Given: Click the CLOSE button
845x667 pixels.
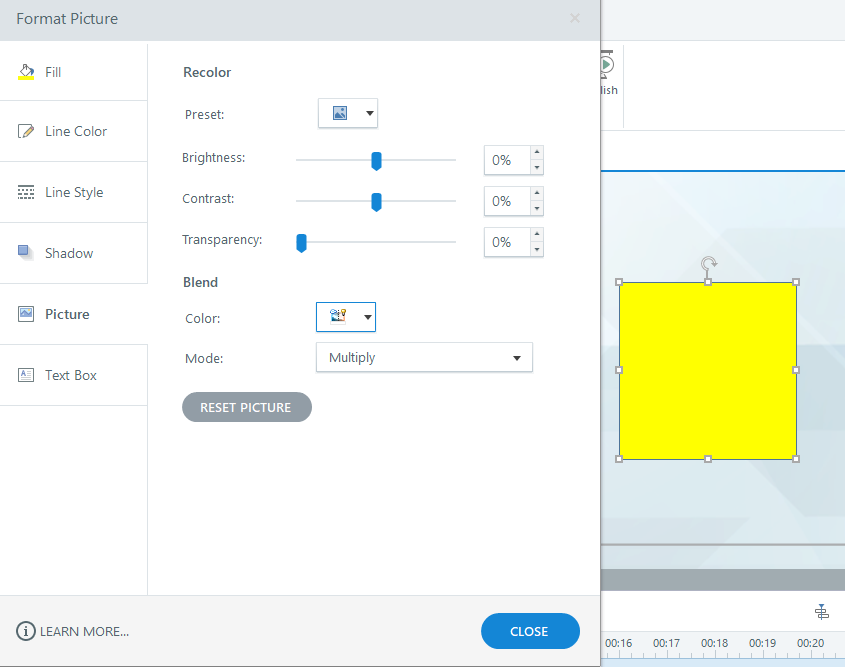Looking at the screenshot, I should click(530, 631).
